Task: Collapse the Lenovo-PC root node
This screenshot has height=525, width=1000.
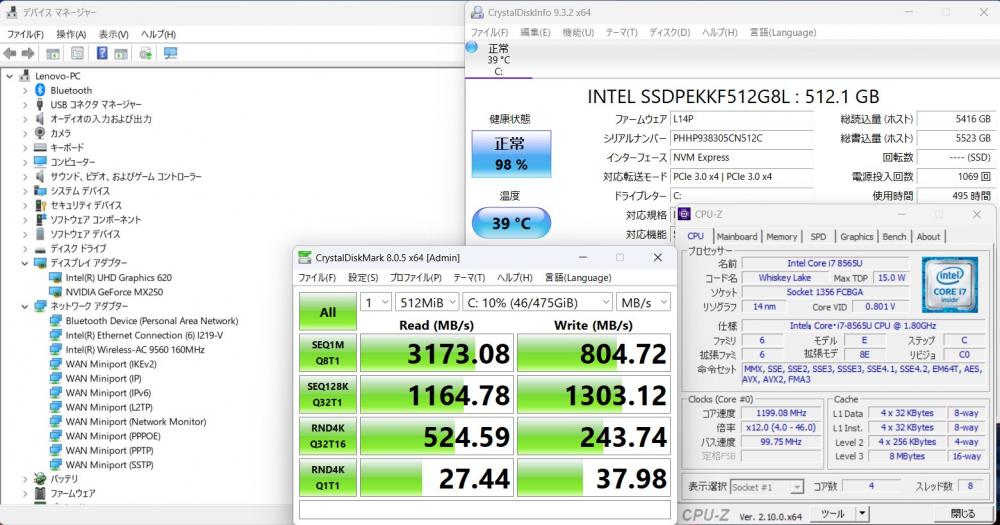Action: [10, 76]
